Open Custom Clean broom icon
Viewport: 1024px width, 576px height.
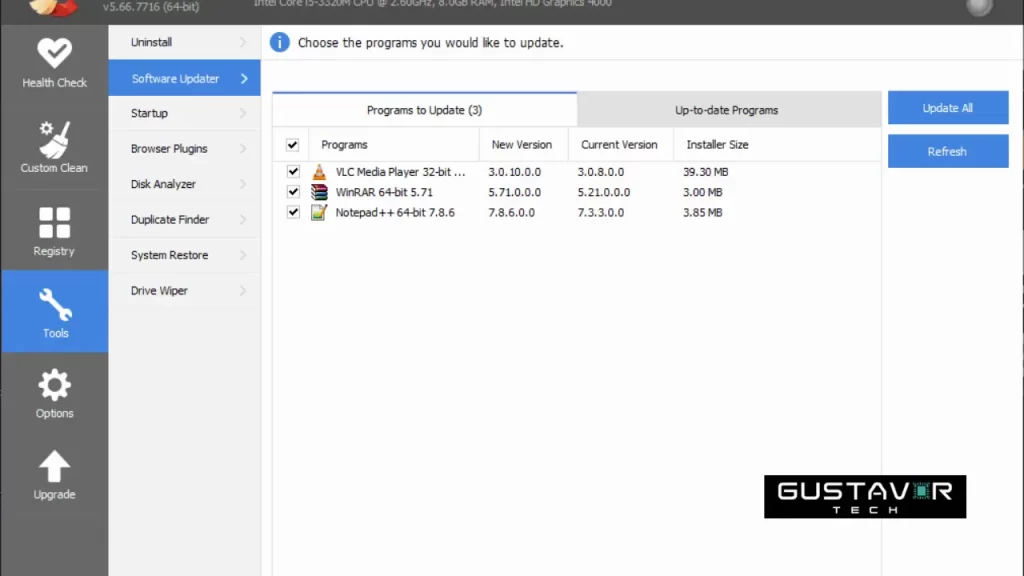[x=54, y=140]
